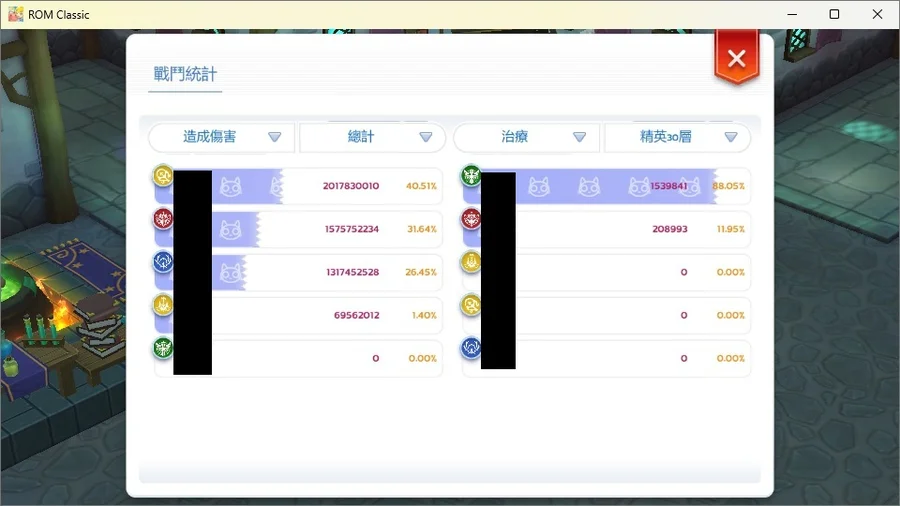Click the blue class icon beside 26.45% damage

[163, 262]
